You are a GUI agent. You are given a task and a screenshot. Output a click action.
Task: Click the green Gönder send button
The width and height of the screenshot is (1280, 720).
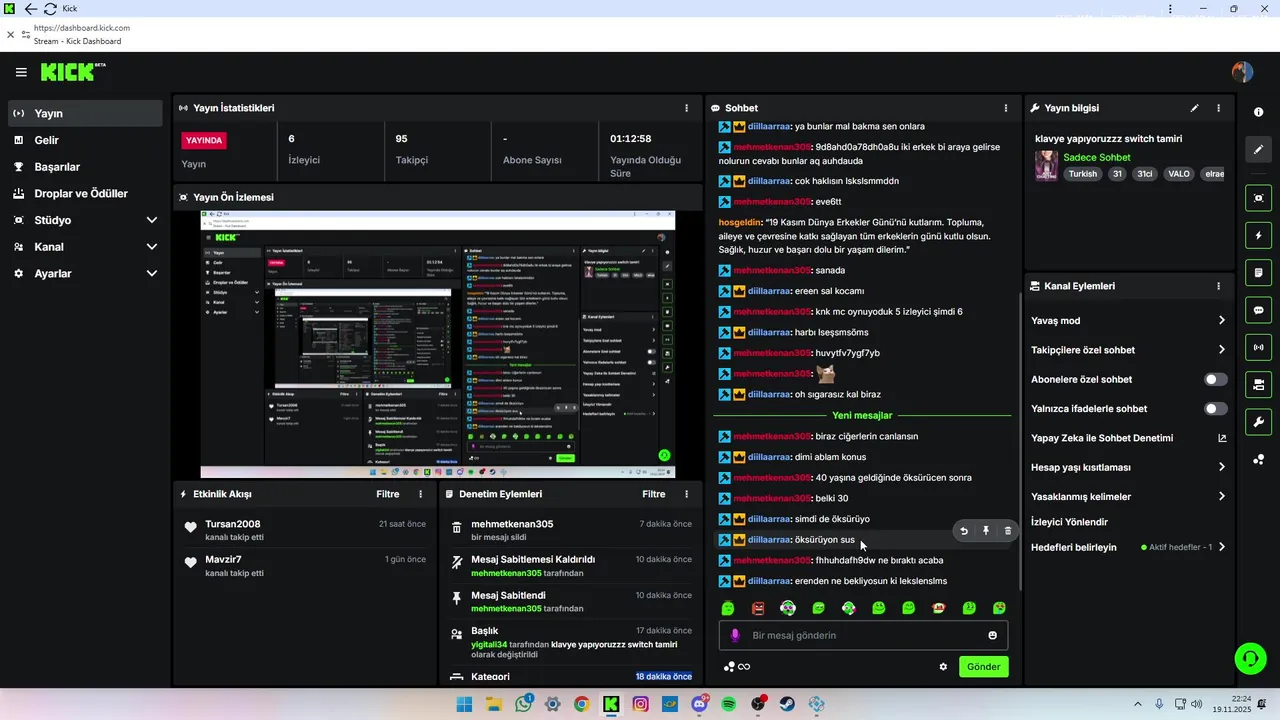coord(984,667)
